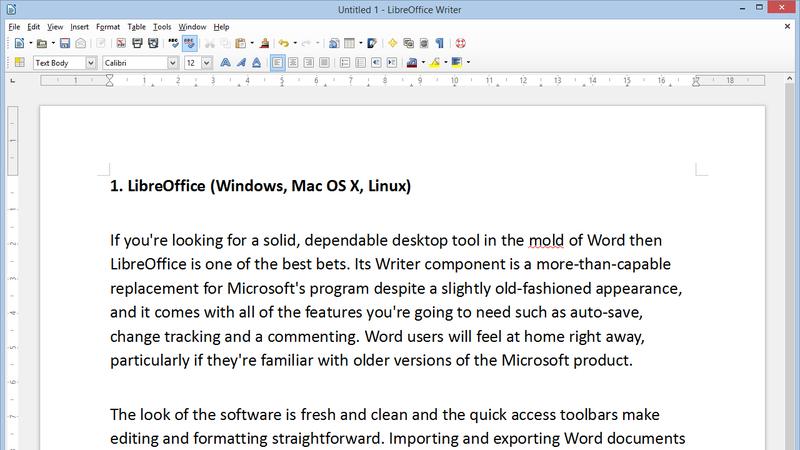Open the Tools menu
This screenshot has width=800, height=450.
coord(162,27)
